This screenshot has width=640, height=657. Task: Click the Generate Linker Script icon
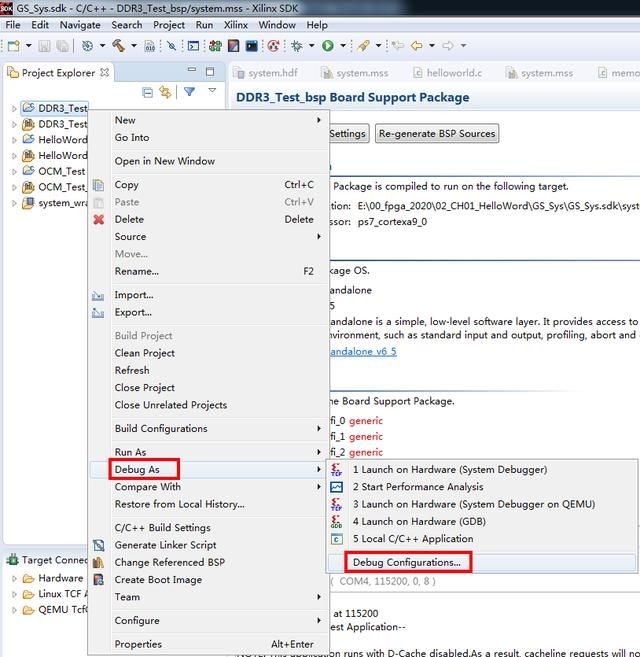coord(98,545)
